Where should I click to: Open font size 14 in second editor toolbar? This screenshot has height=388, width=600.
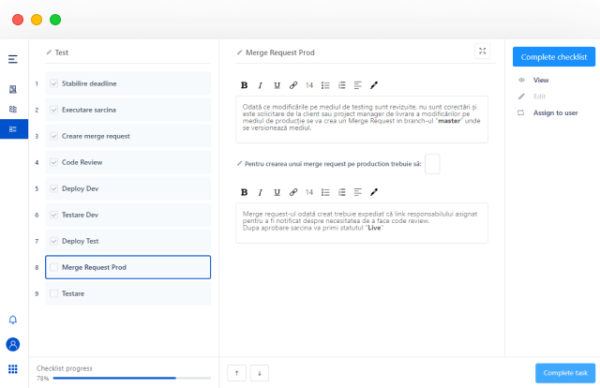[x=309, y=192]
